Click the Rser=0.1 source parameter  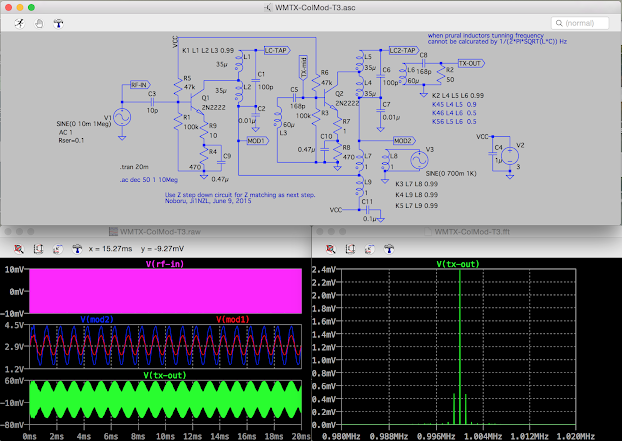[x=71, y=140]
